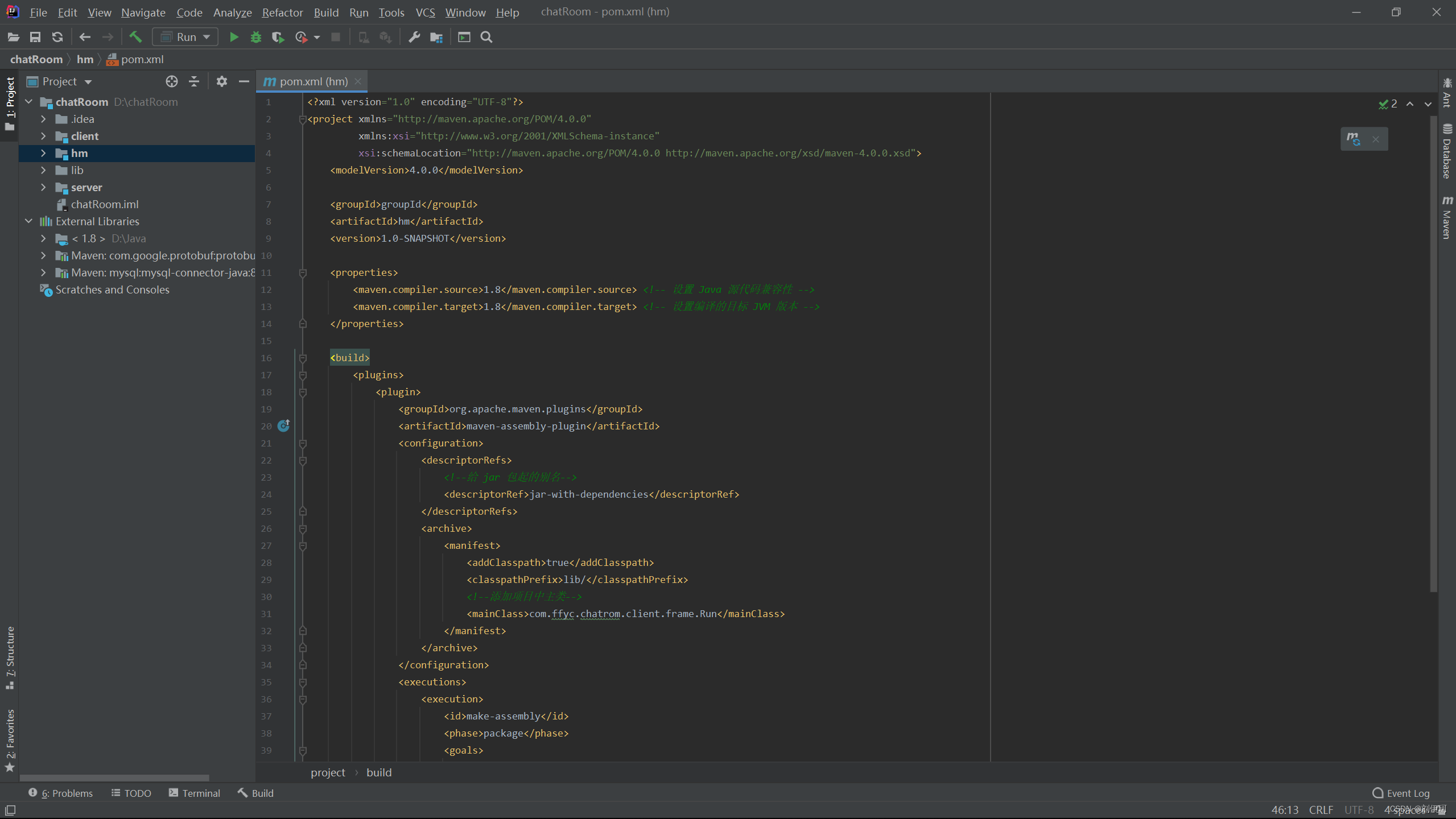Image resolution: width=1456 pixels, height=819 pixels.
Task: Open Project panel gear options
Action: point(221,82)
